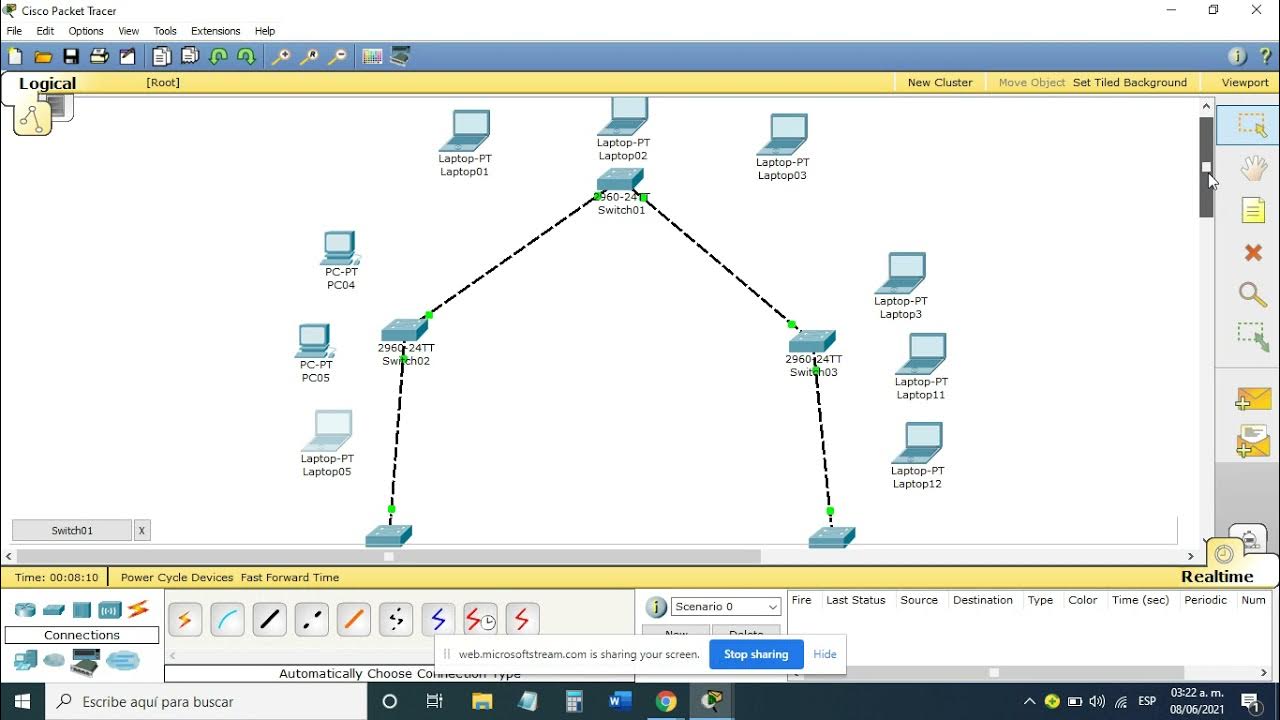Click Power Cycle Devices
This screenshot has width=1280, height=720.
(177, 577)
